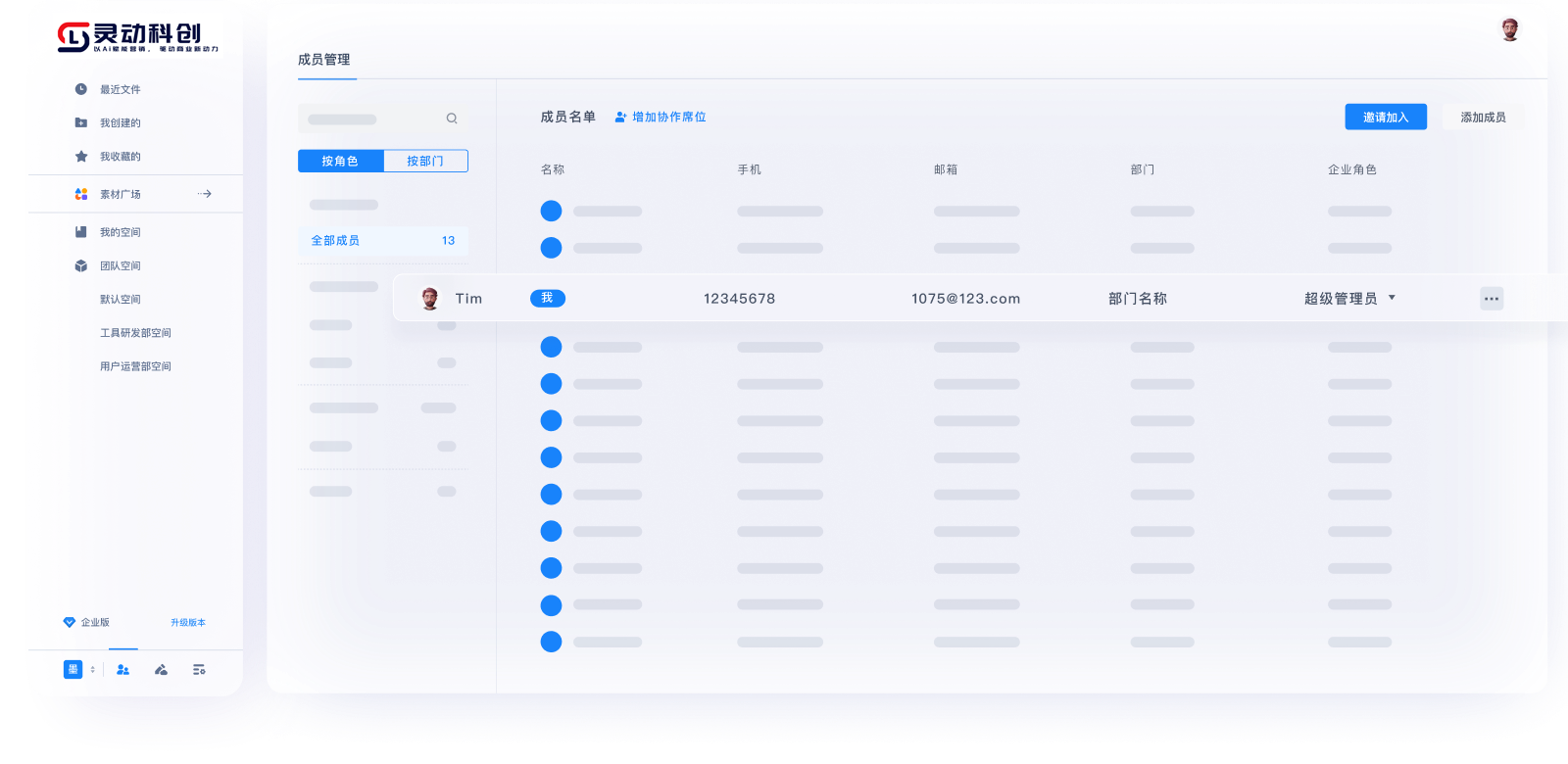
Task: Click the 添加成员 button
Action: [1483, 117]
